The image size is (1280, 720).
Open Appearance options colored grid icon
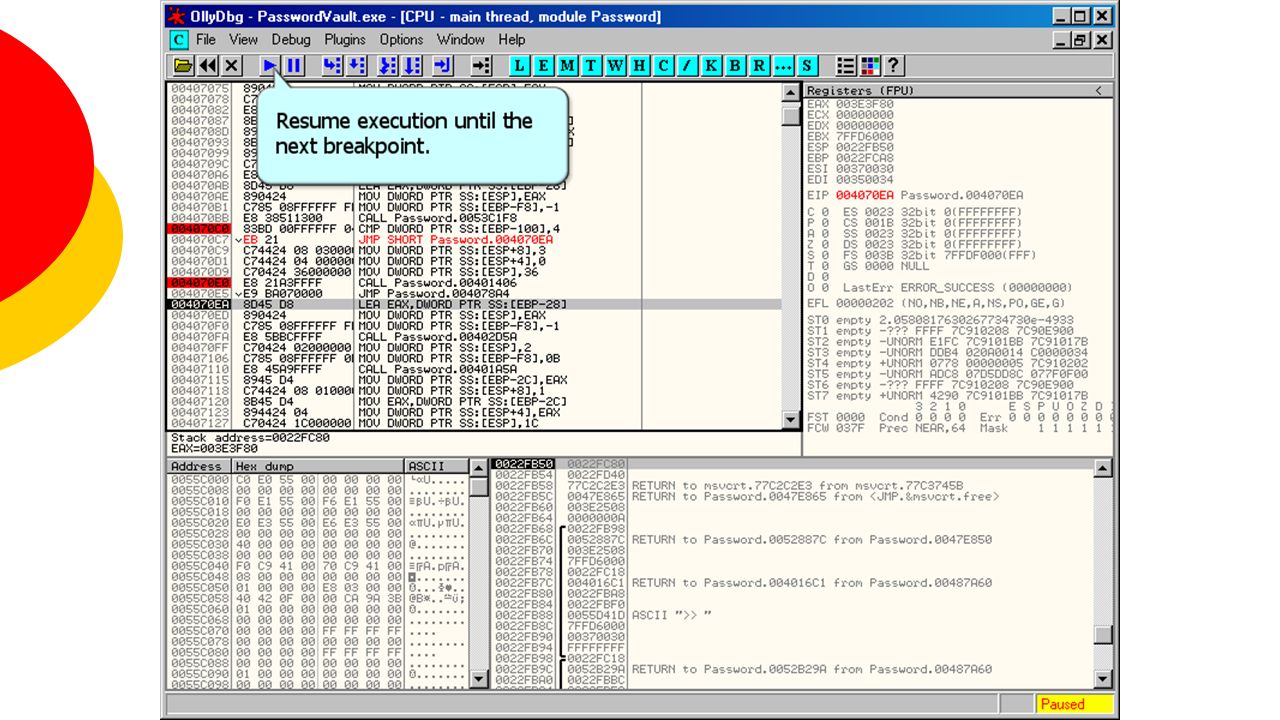pyautogui.click(x=870, y=65)
